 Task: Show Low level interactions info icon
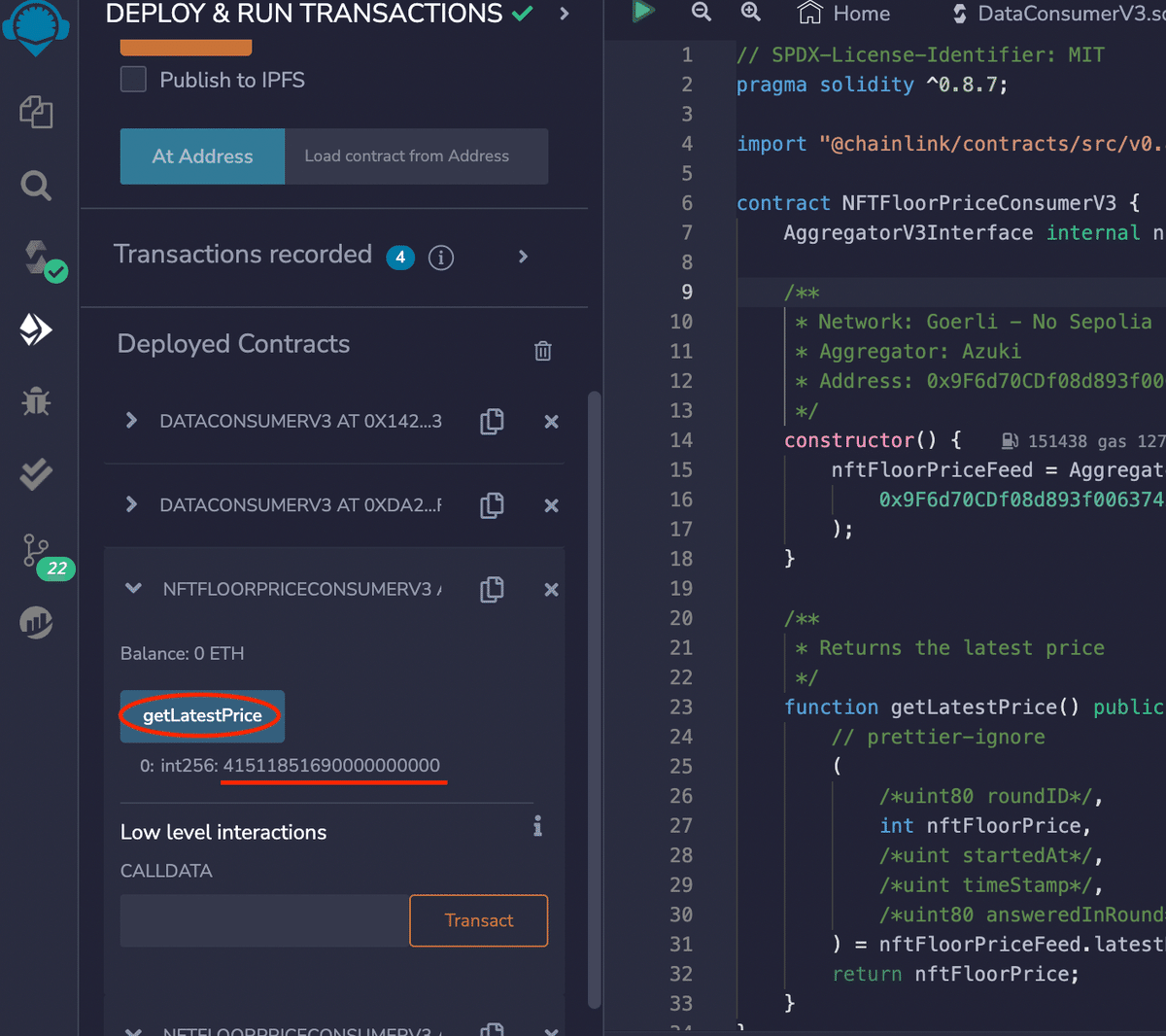coord(537,826)
